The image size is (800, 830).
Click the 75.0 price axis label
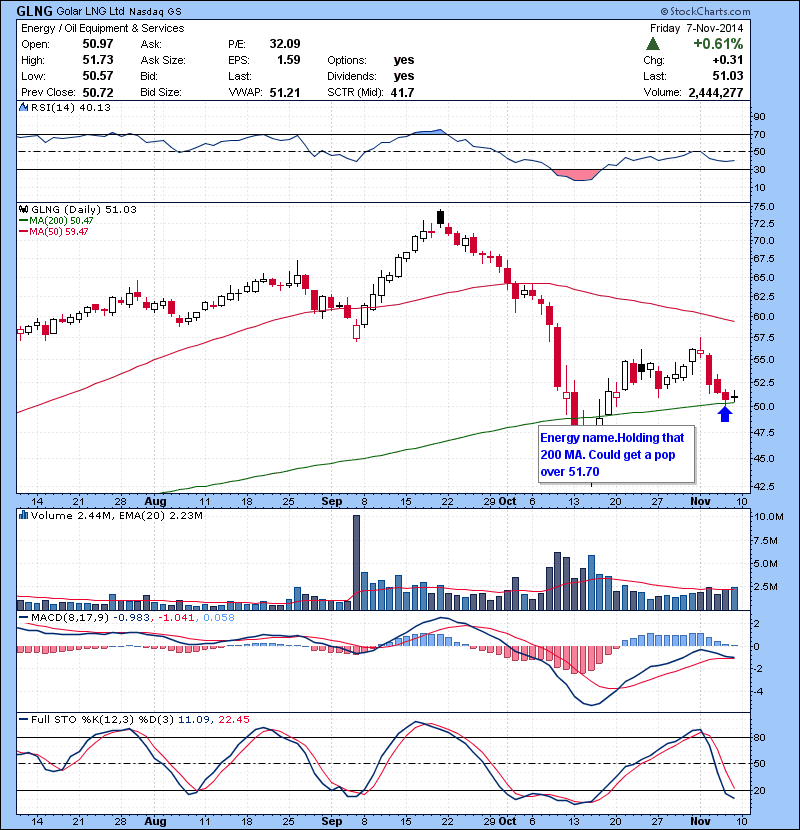pyautogui.click(x=763, y=206)
